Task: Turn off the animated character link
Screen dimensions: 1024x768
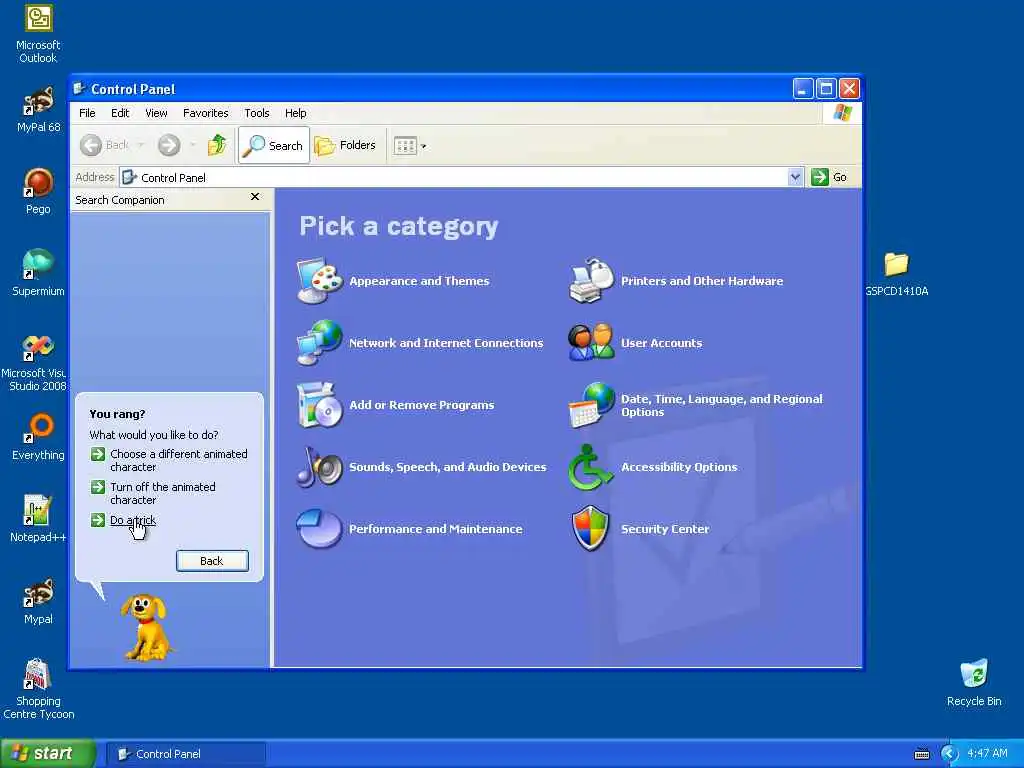Action: 163,493
